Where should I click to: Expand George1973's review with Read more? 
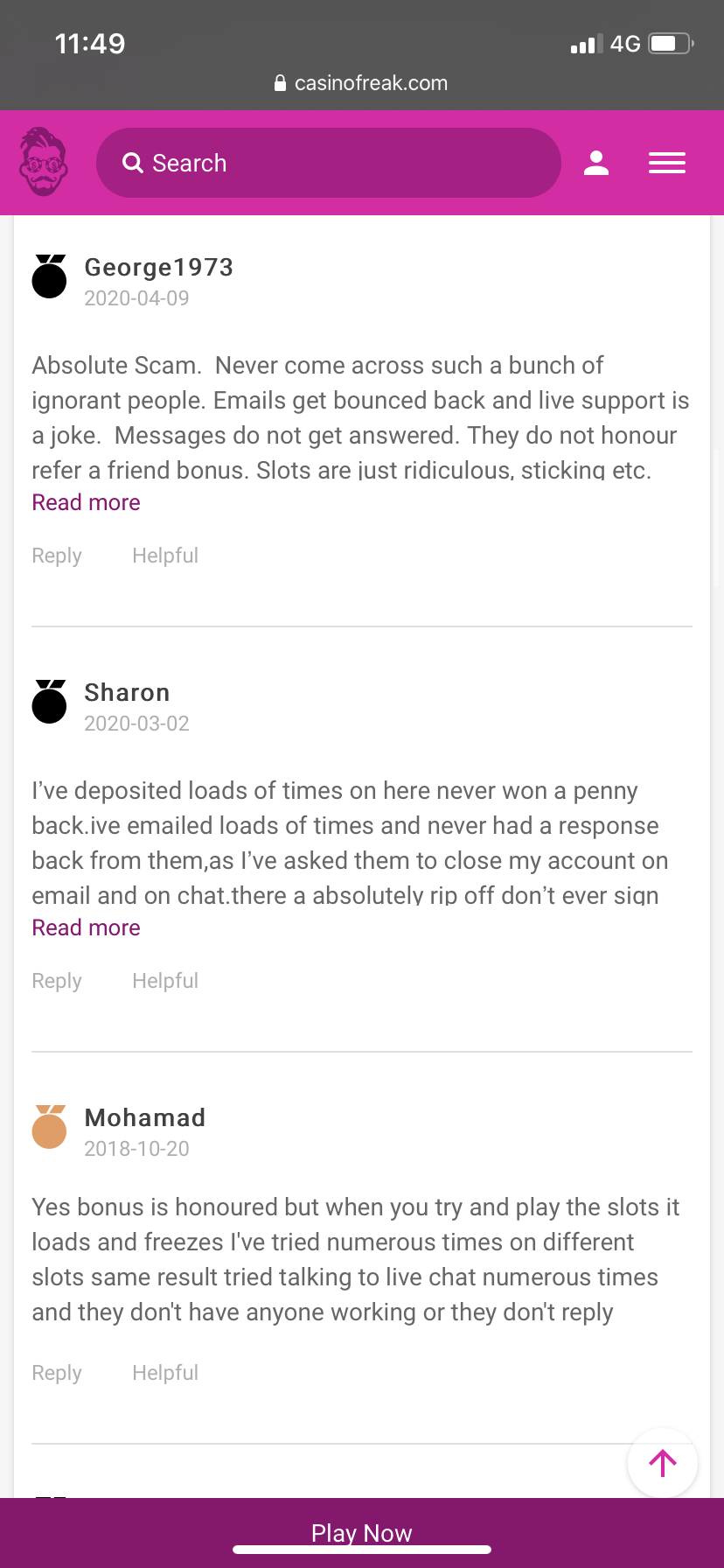coord(86,503)
